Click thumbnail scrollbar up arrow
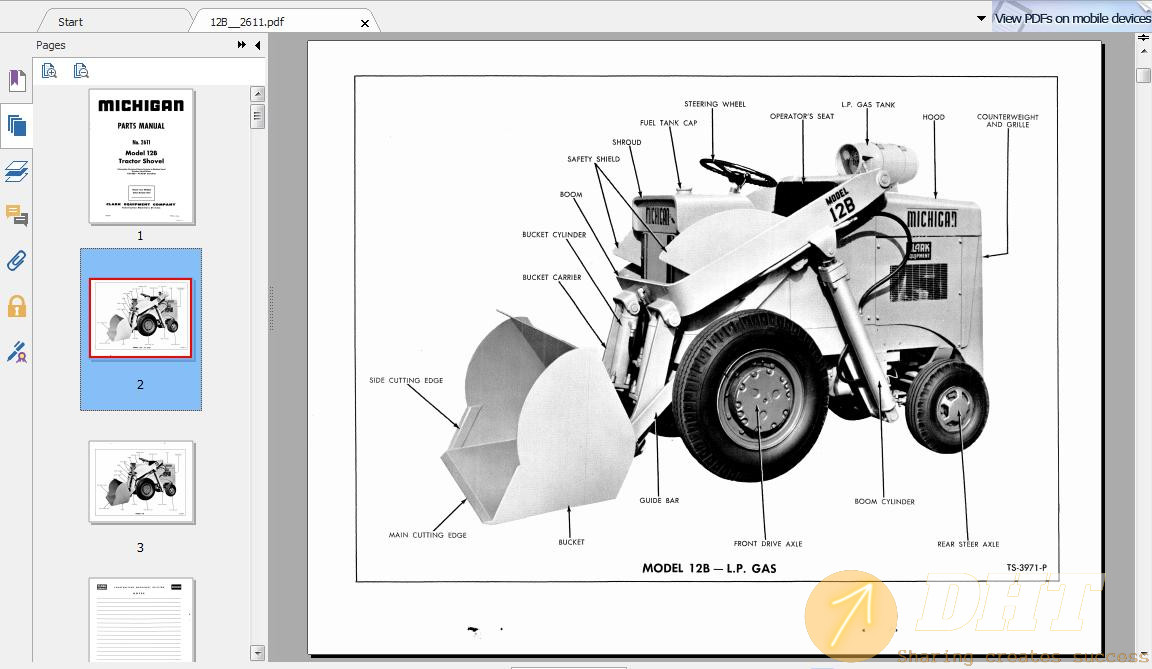The height and width of the screenshot is (669, 1152). [257, 94]
